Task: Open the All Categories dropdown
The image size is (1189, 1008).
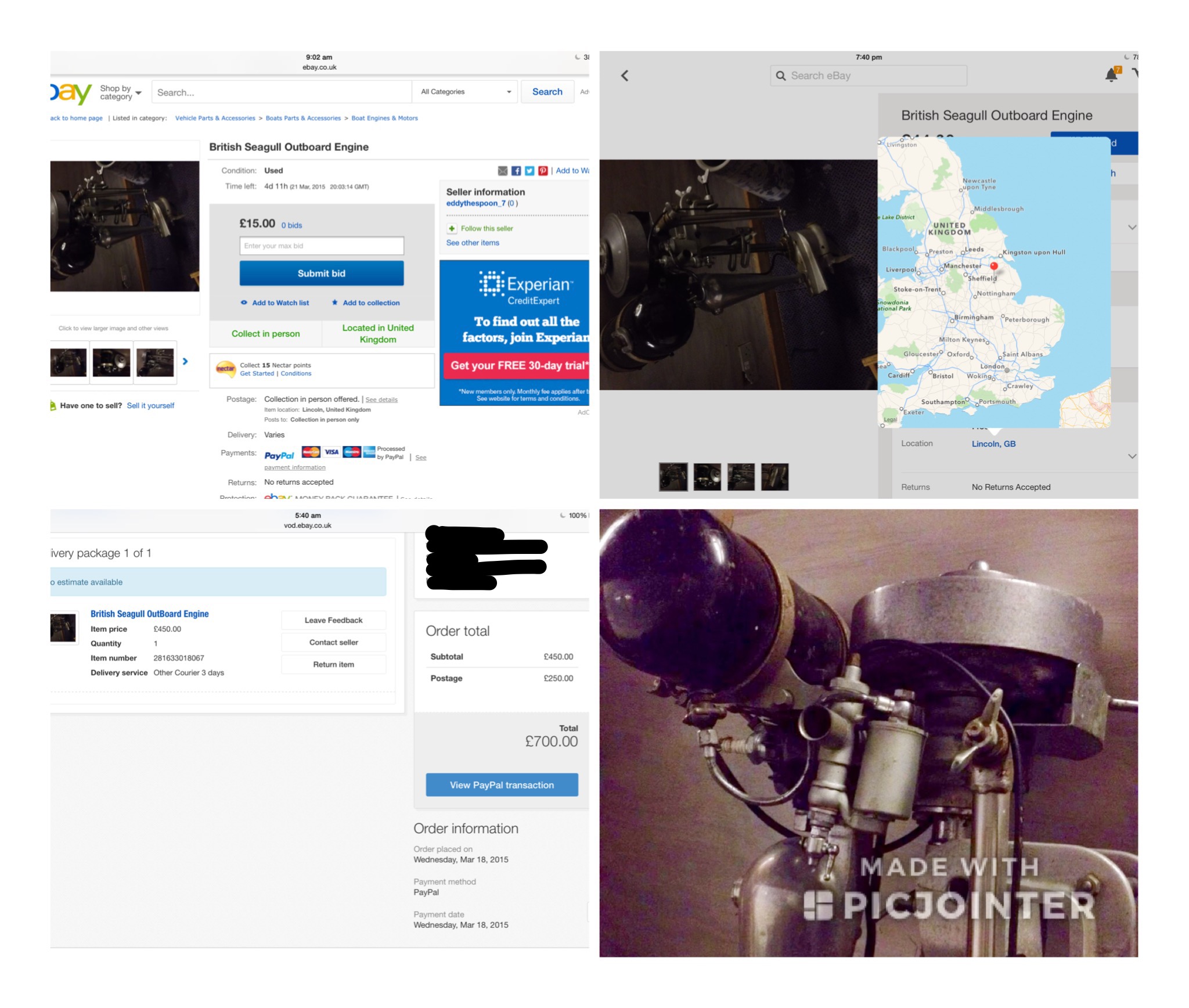Action: [x=464, y=92]
